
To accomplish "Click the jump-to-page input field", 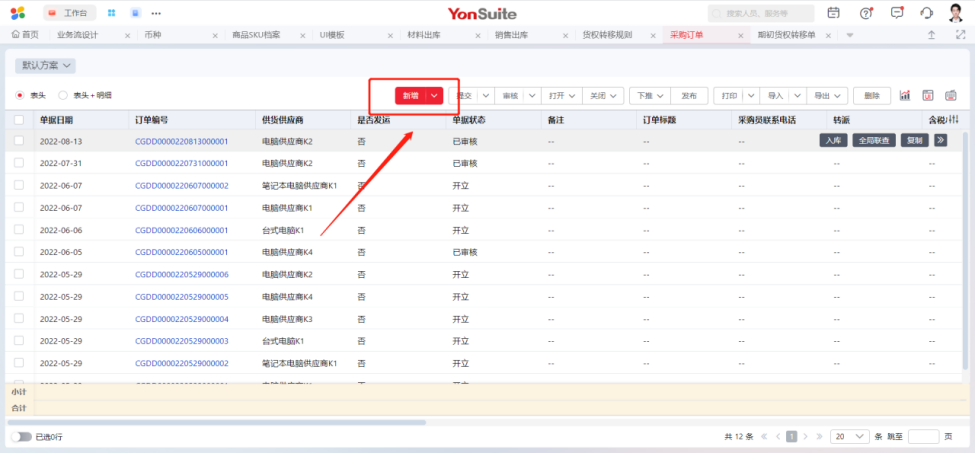I will [x=923, y=437].
